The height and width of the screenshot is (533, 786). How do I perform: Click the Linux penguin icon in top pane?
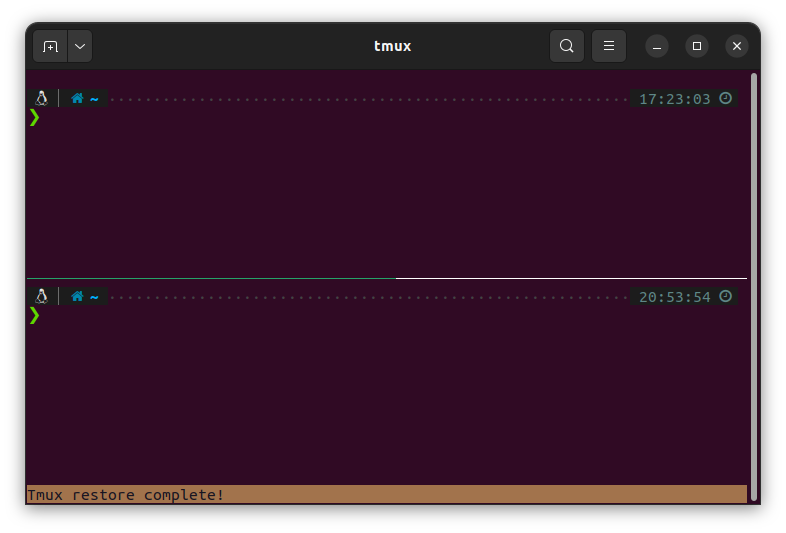point(42,98)
